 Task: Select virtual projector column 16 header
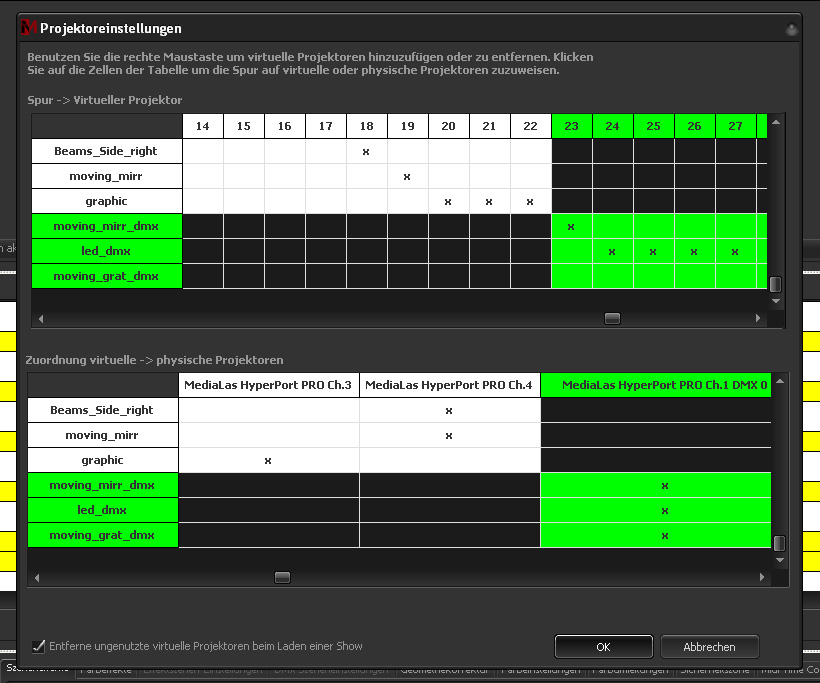click(284, 126)
